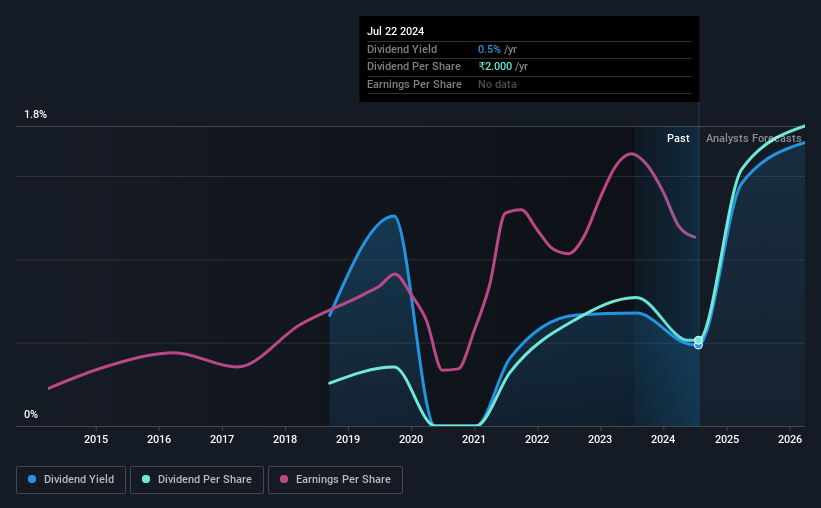Click the Earnings Per Share tooltip row
The width and height of the screenshot is (821, 508).
pos(529,84)
